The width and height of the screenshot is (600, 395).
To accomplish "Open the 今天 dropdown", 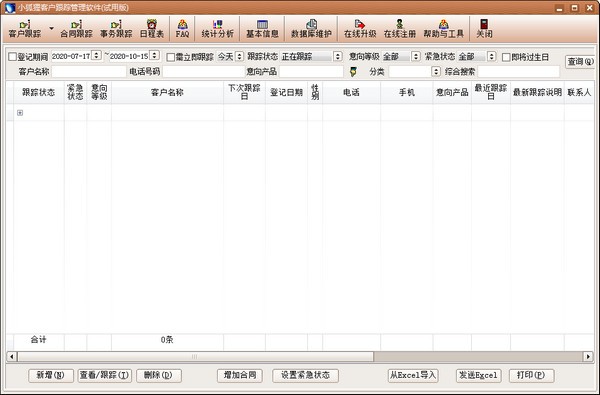I will pos(239,57).
